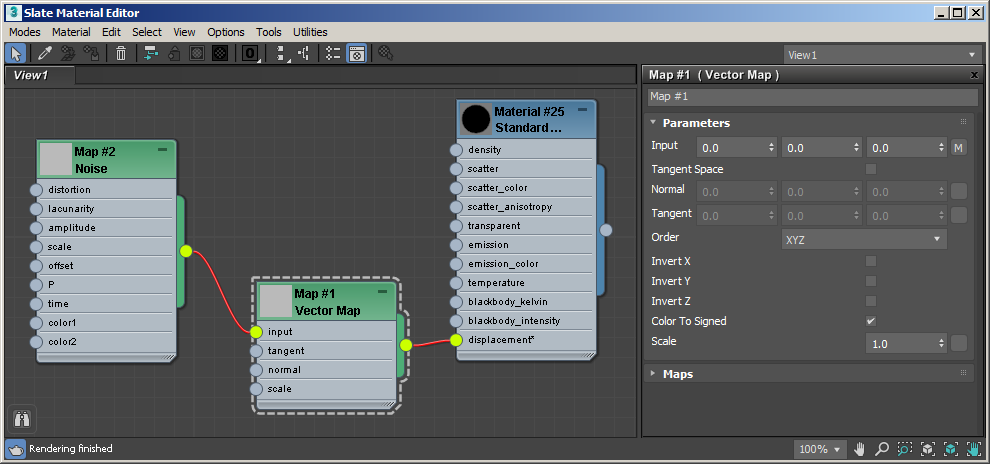The image size is (990, 464).
Task: Click Hide Unused Nodeslots icon
Action: [174, 54]
